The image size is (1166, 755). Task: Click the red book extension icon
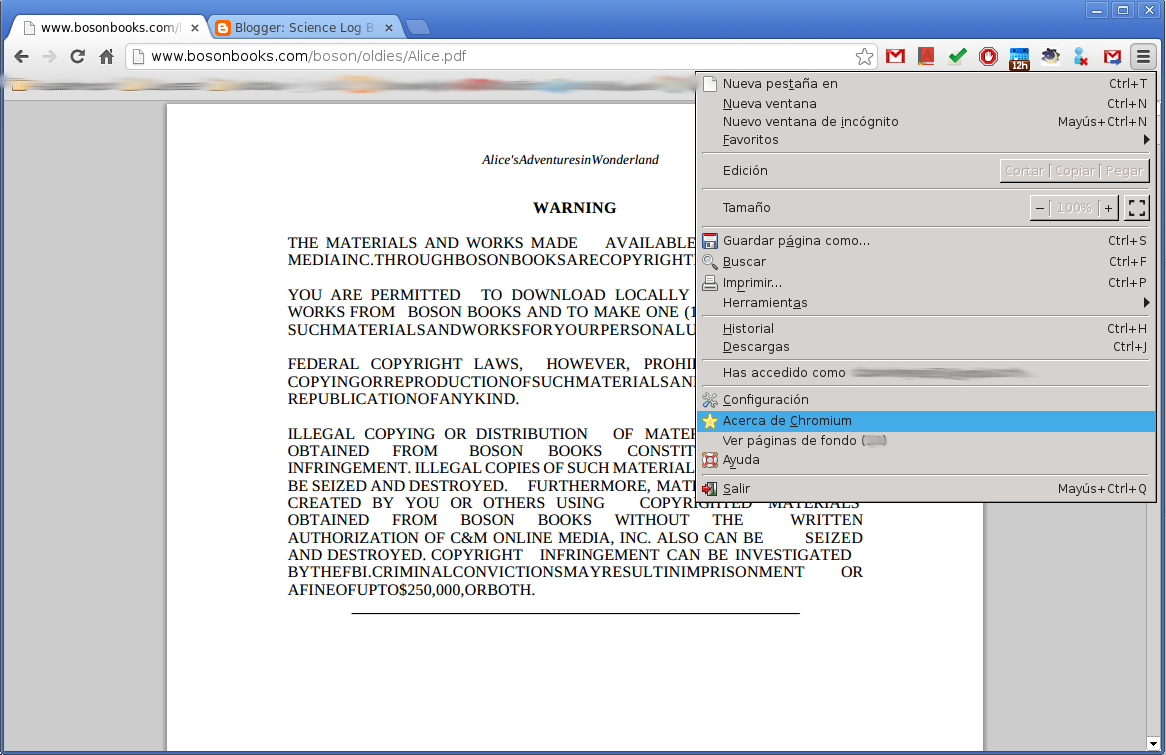926,56
